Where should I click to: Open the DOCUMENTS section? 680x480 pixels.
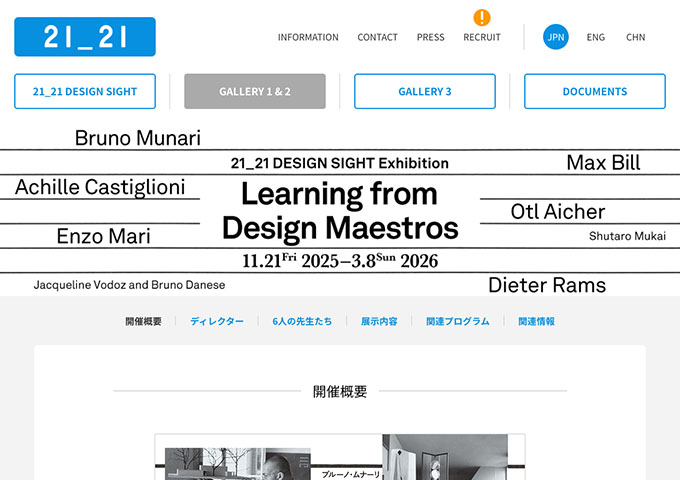pyautogui.click(x=595, y=91)
